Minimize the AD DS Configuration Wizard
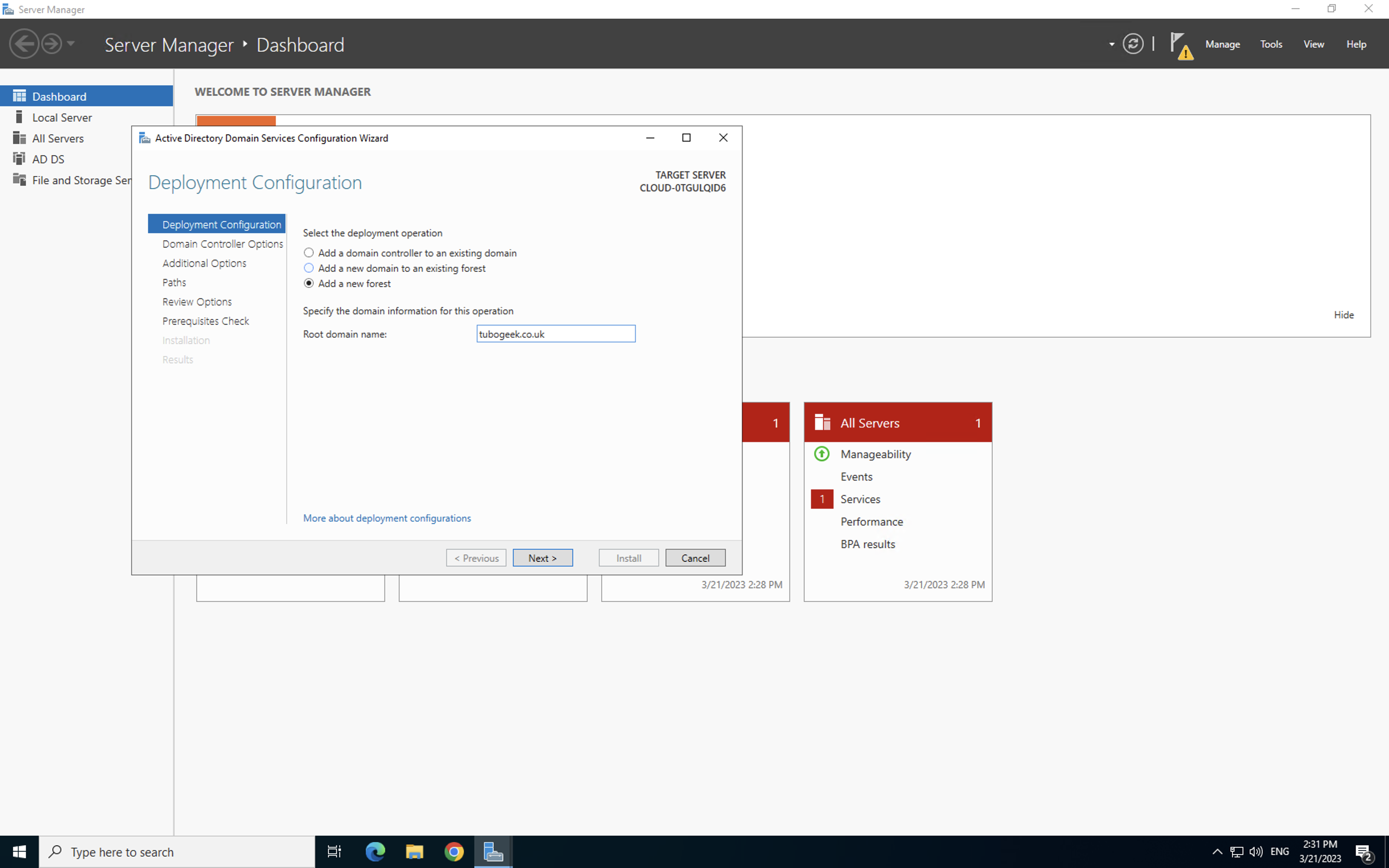This screenshot has width=1389, height=868. (x=650, y=137)
